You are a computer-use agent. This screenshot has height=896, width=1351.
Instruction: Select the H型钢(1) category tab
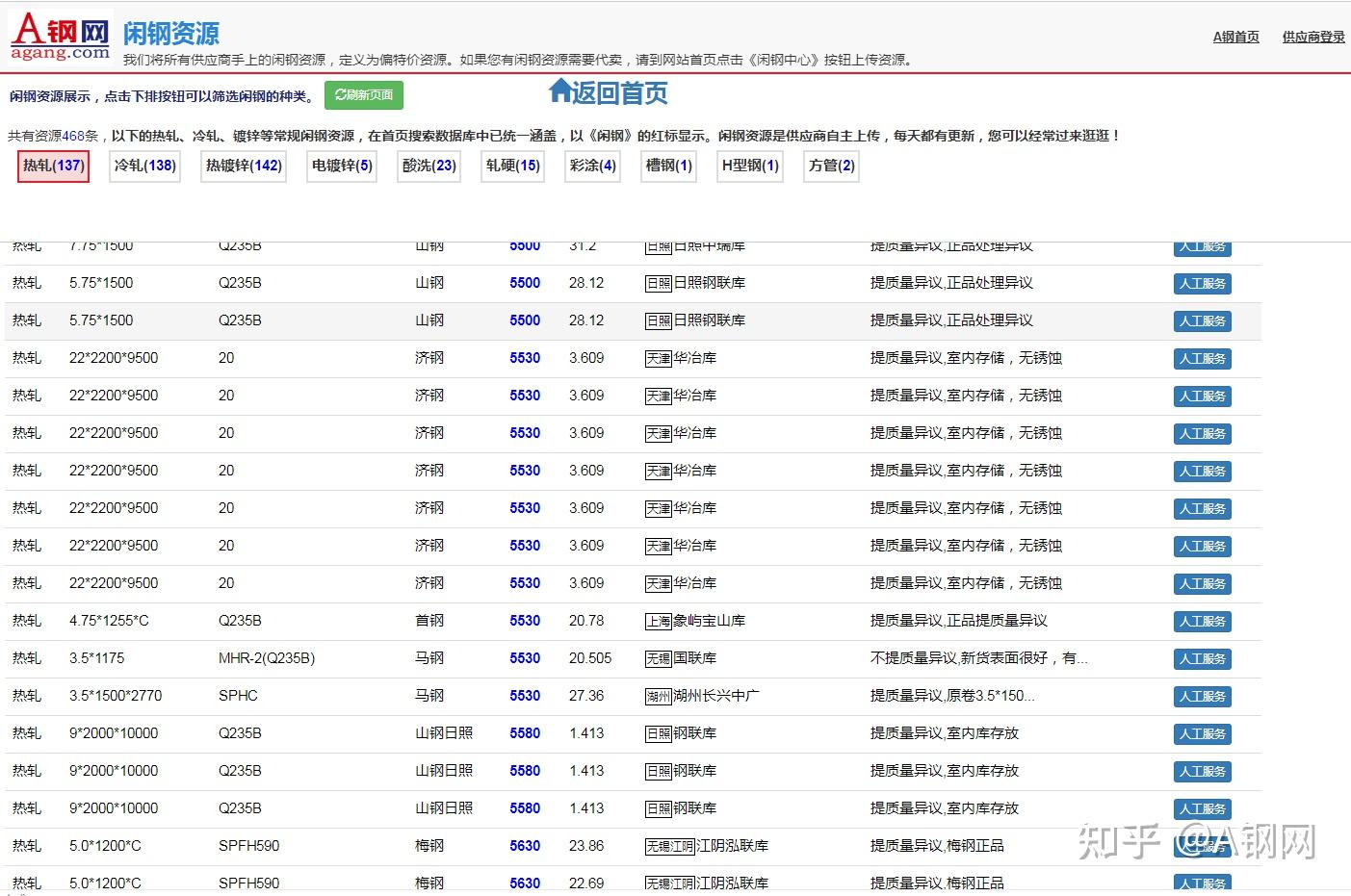point(750,166)
